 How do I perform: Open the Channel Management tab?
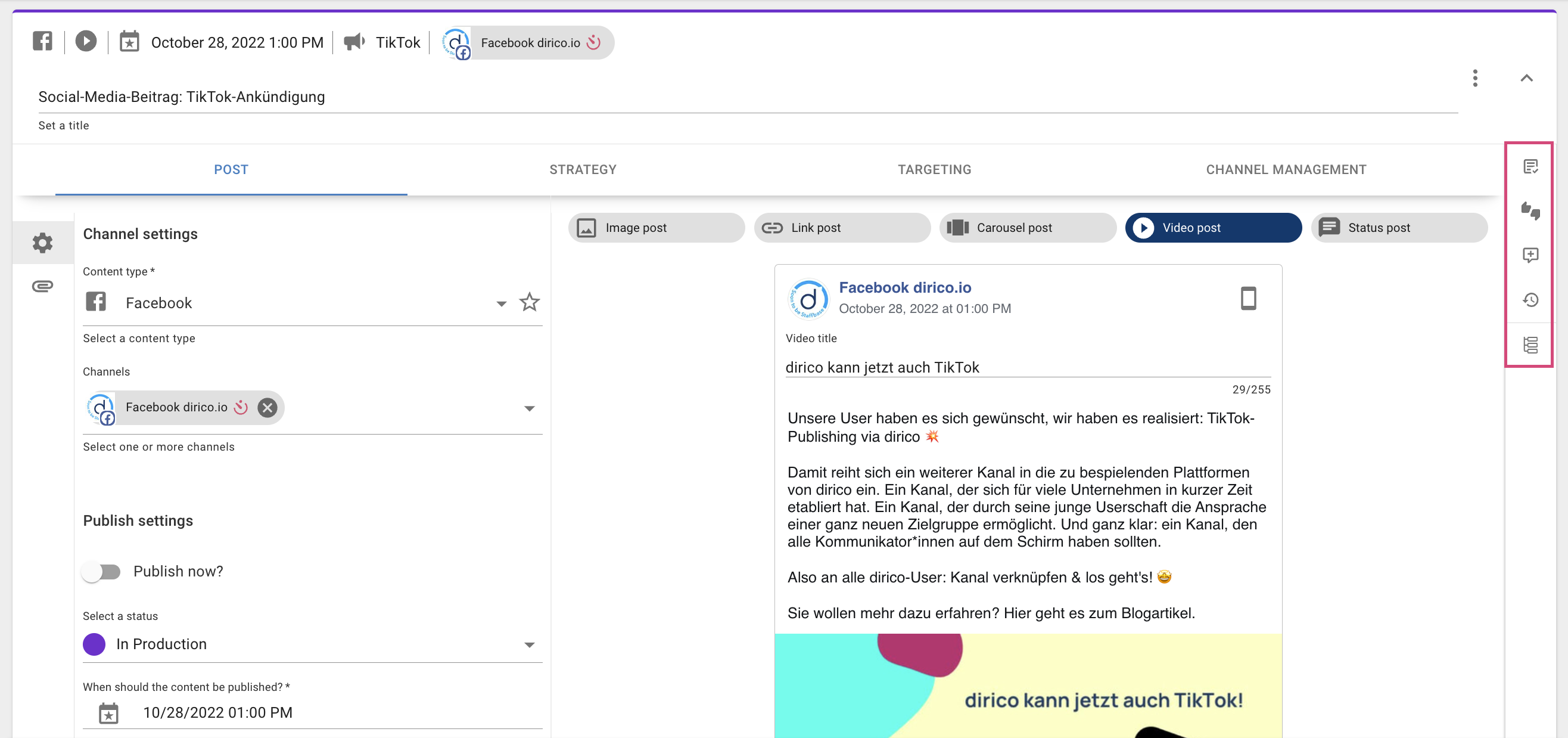(x=1286, y=169)
